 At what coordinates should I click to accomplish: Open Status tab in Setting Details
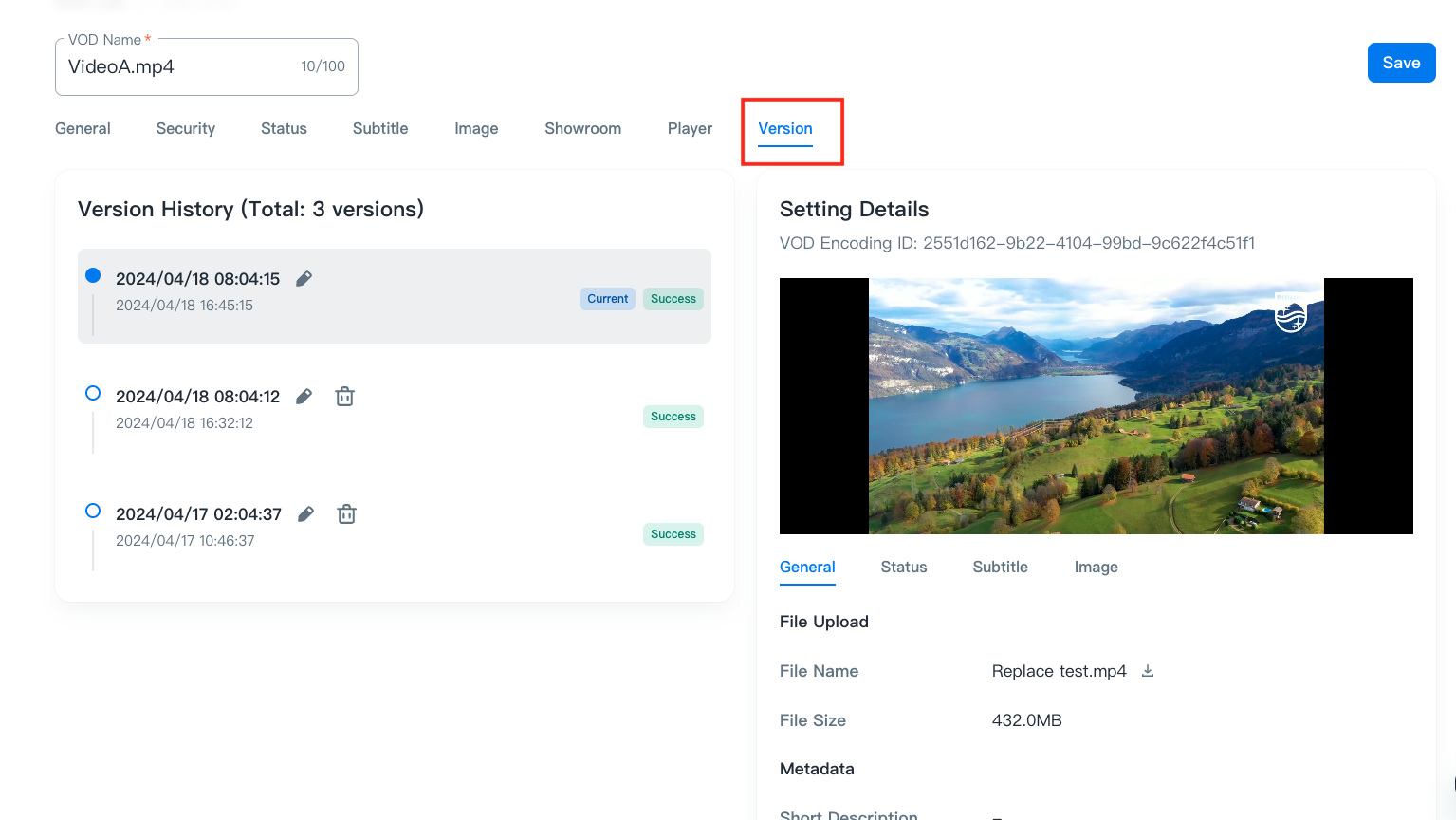[903, 567]
